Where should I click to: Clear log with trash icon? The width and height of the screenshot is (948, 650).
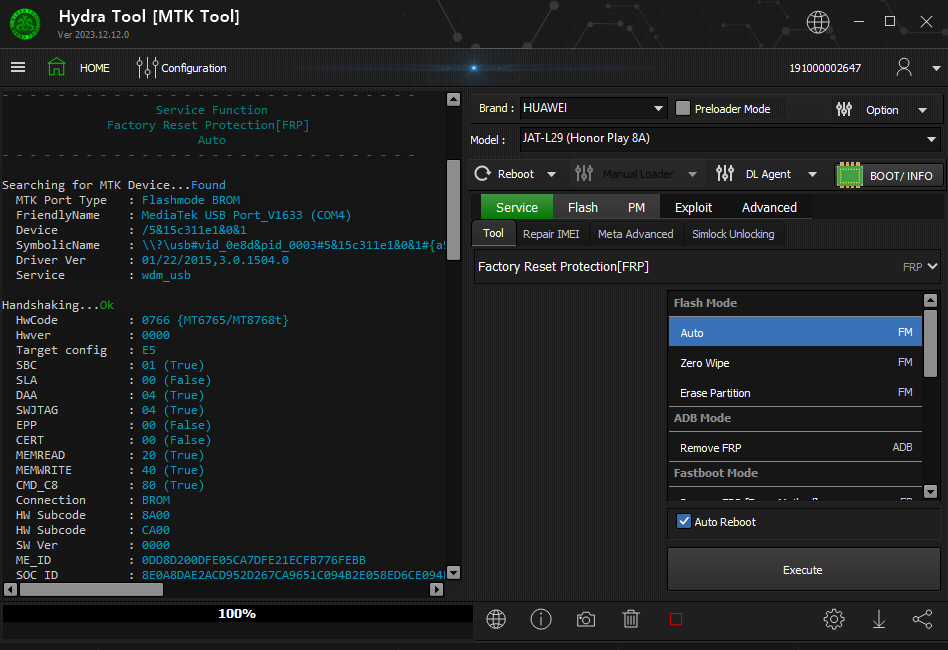tap(631, 619)
